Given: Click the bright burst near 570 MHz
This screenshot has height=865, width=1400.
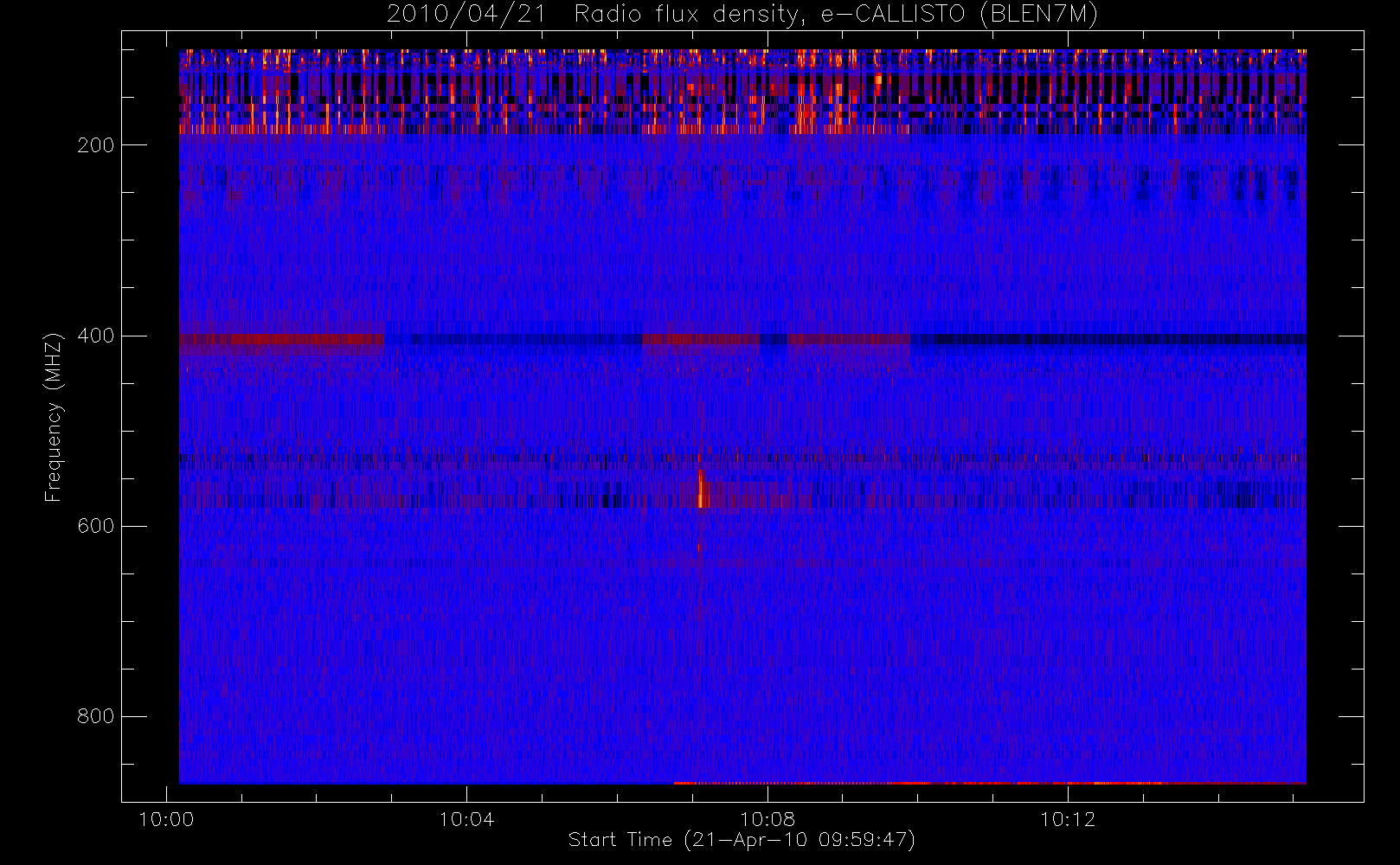Looking at the screenshot, I should click(x=701, y=490).
